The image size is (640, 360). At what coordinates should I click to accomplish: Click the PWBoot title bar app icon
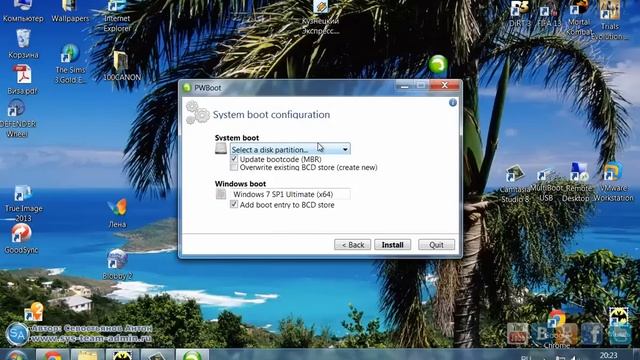(x=187, y=88)
